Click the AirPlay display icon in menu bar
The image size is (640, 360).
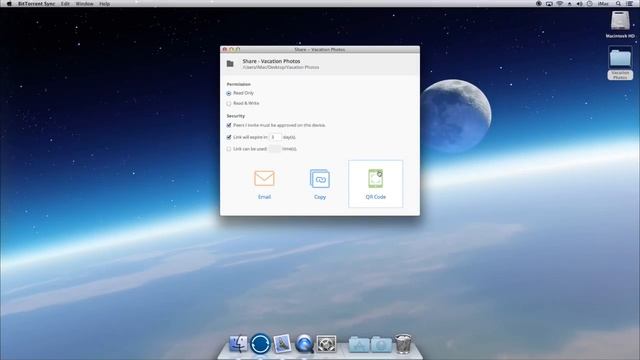click(549, 4)
